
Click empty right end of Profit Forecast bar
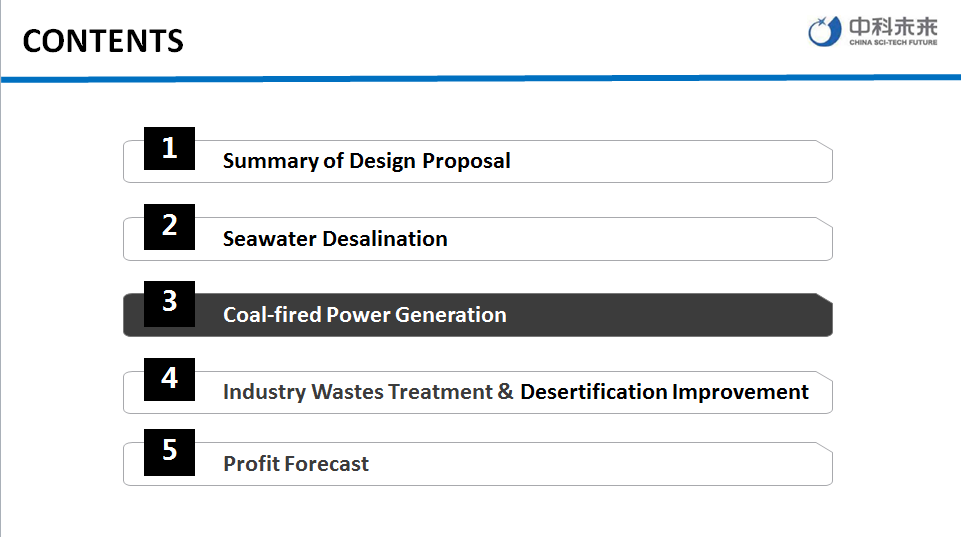700,464
